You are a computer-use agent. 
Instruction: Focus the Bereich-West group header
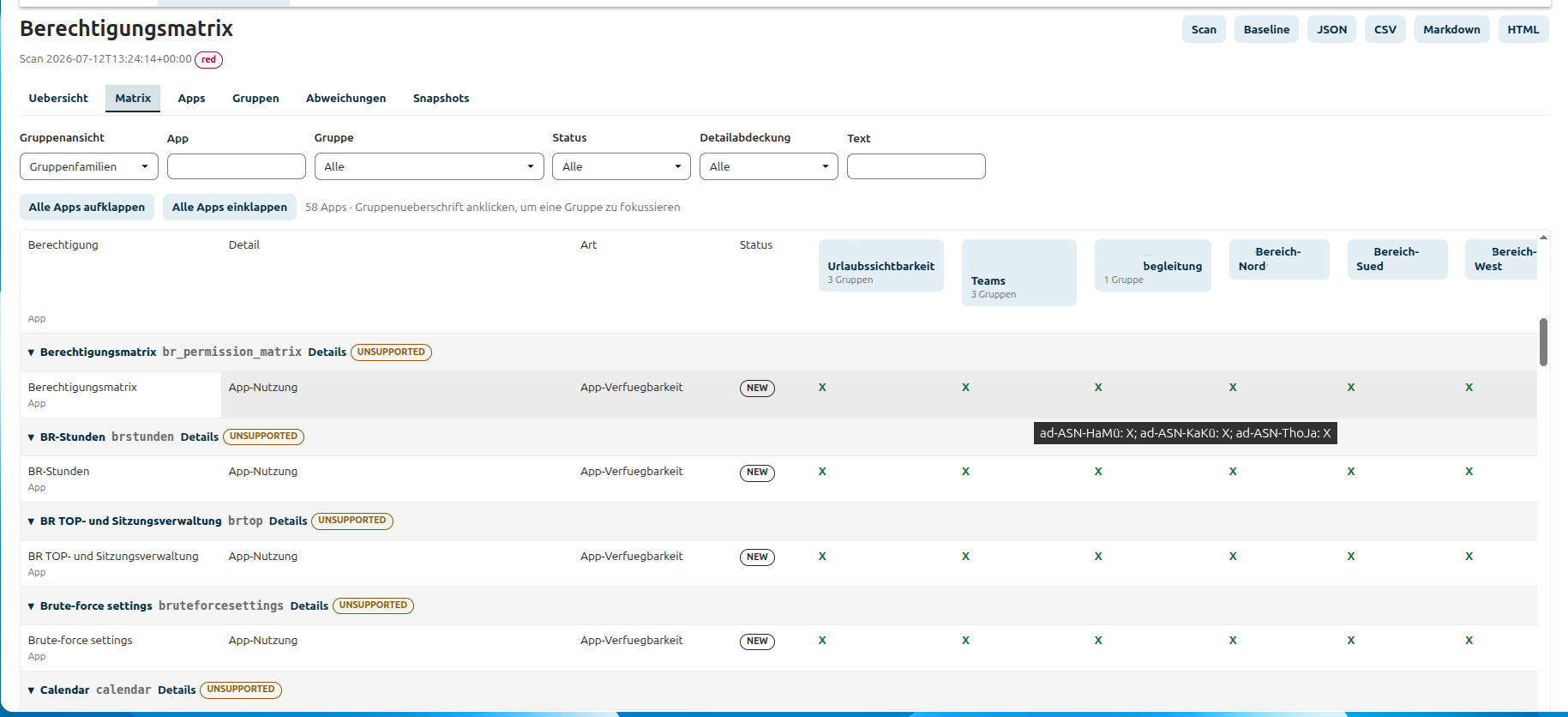pyautogui.click(x=1502, y=259)
